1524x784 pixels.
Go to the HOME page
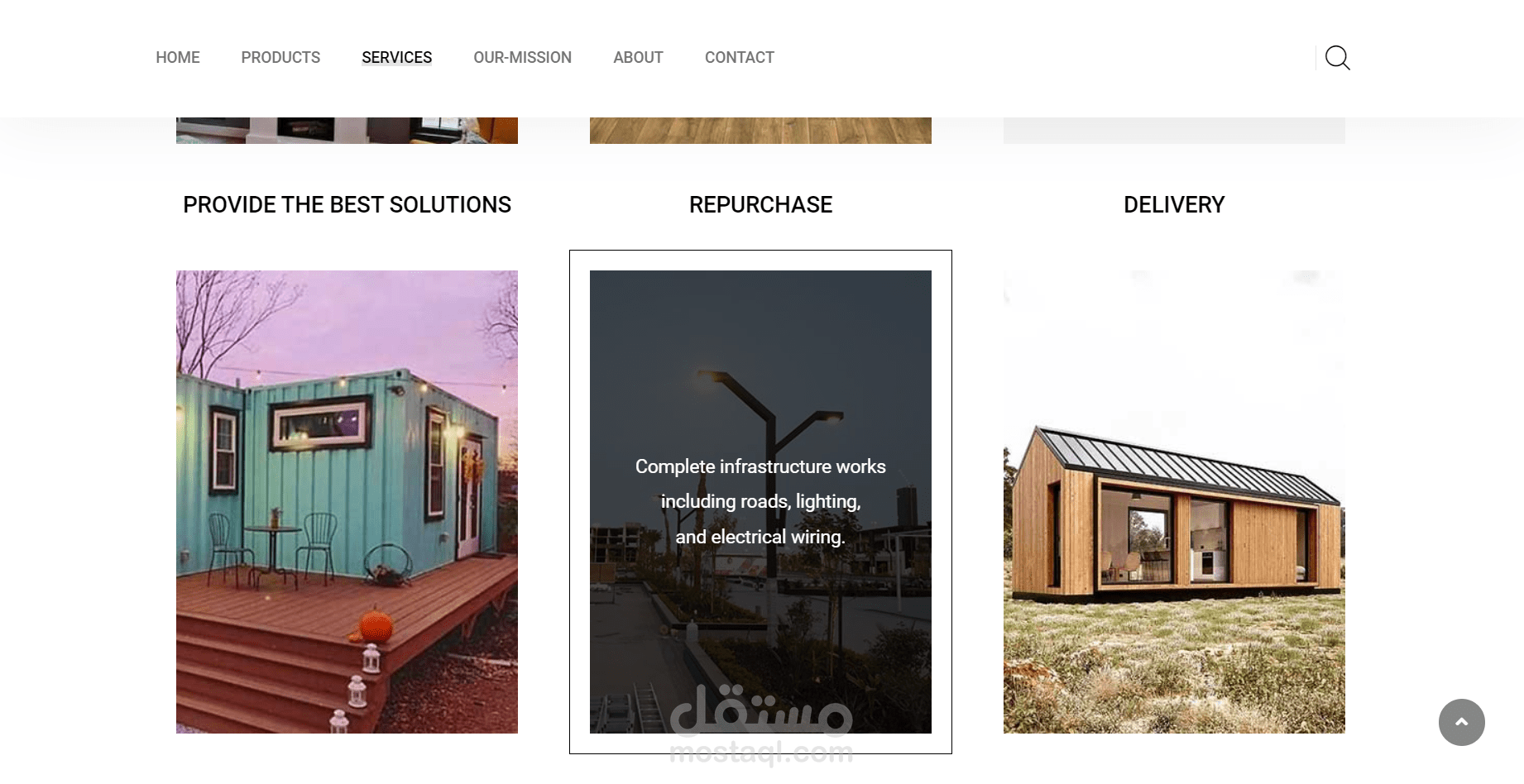pos(178,58)
